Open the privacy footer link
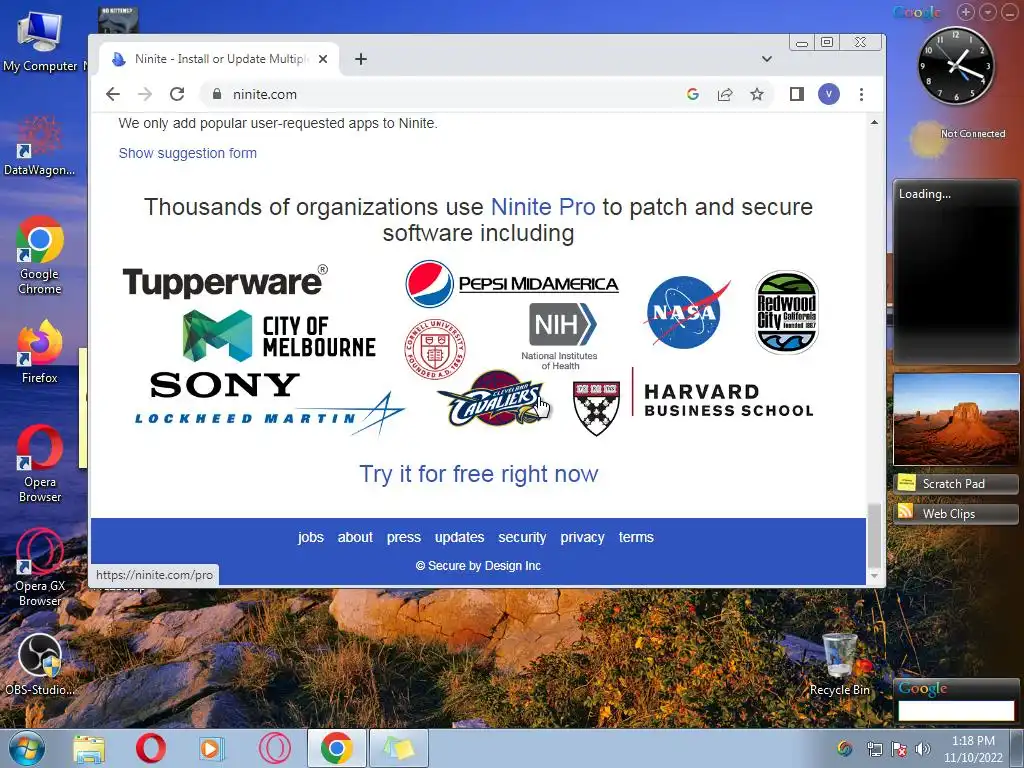 [x=582, y=537]
